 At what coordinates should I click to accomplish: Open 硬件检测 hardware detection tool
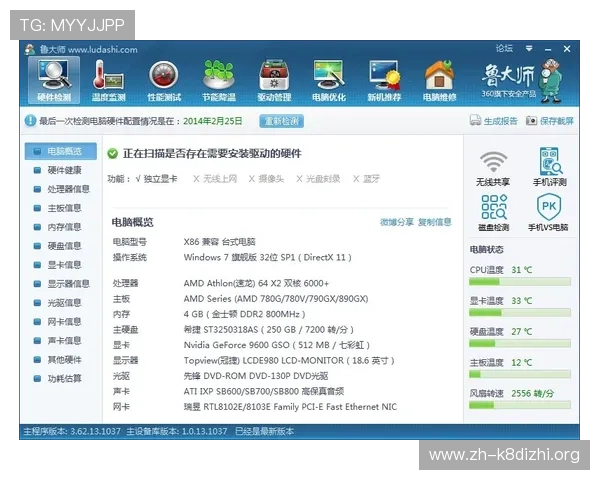tap(54, 80)
